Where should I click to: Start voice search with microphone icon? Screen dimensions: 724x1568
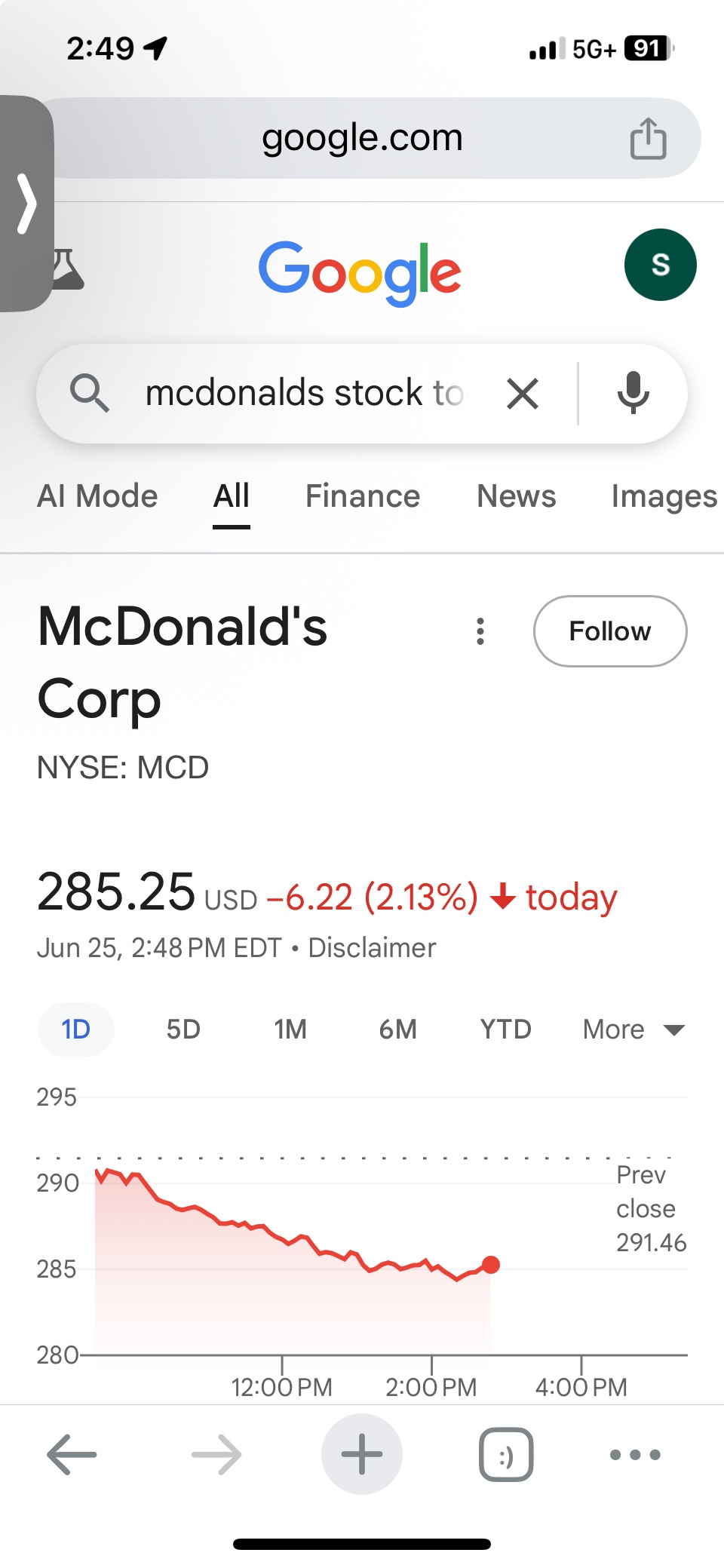[x=633, y=393]
